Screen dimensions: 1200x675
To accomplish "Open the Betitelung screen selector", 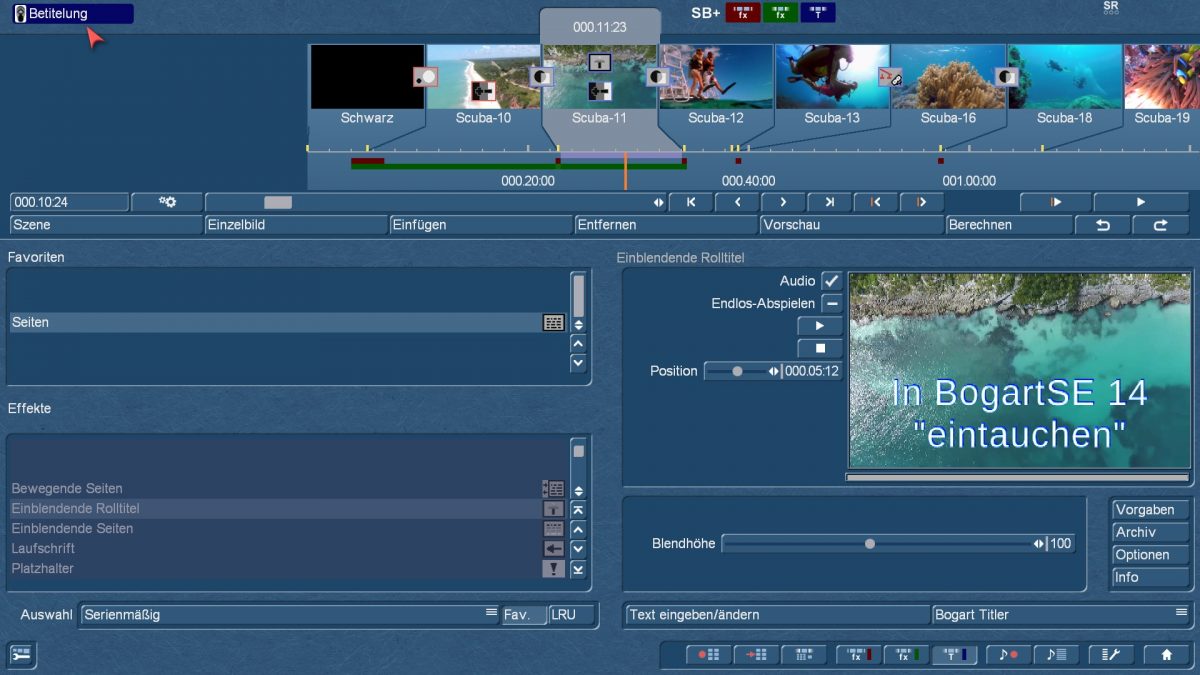I will 73,14.
